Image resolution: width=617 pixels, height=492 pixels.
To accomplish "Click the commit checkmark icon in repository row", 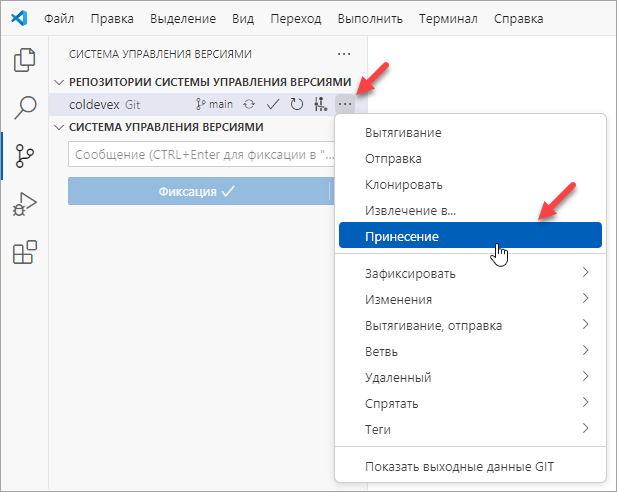I will click(272, 104).
